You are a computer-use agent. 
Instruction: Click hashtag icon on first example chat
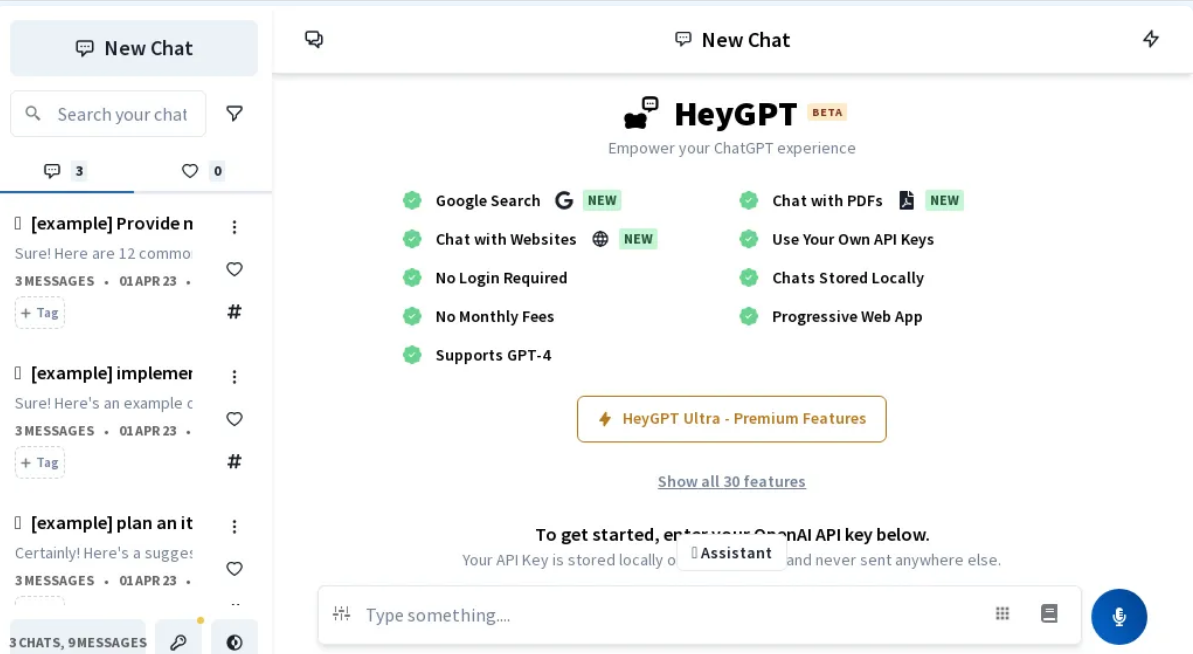click(x=234, y=311)
